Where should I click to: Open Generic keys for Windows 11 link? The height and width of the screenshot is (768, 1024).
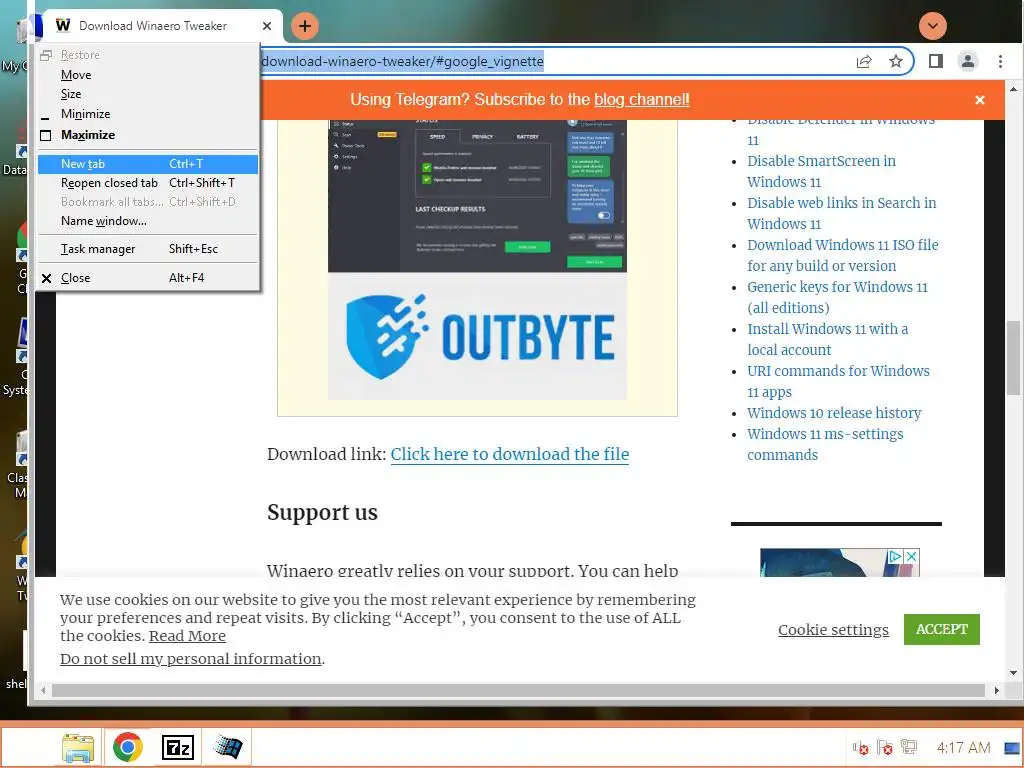[x=837, y=297]
